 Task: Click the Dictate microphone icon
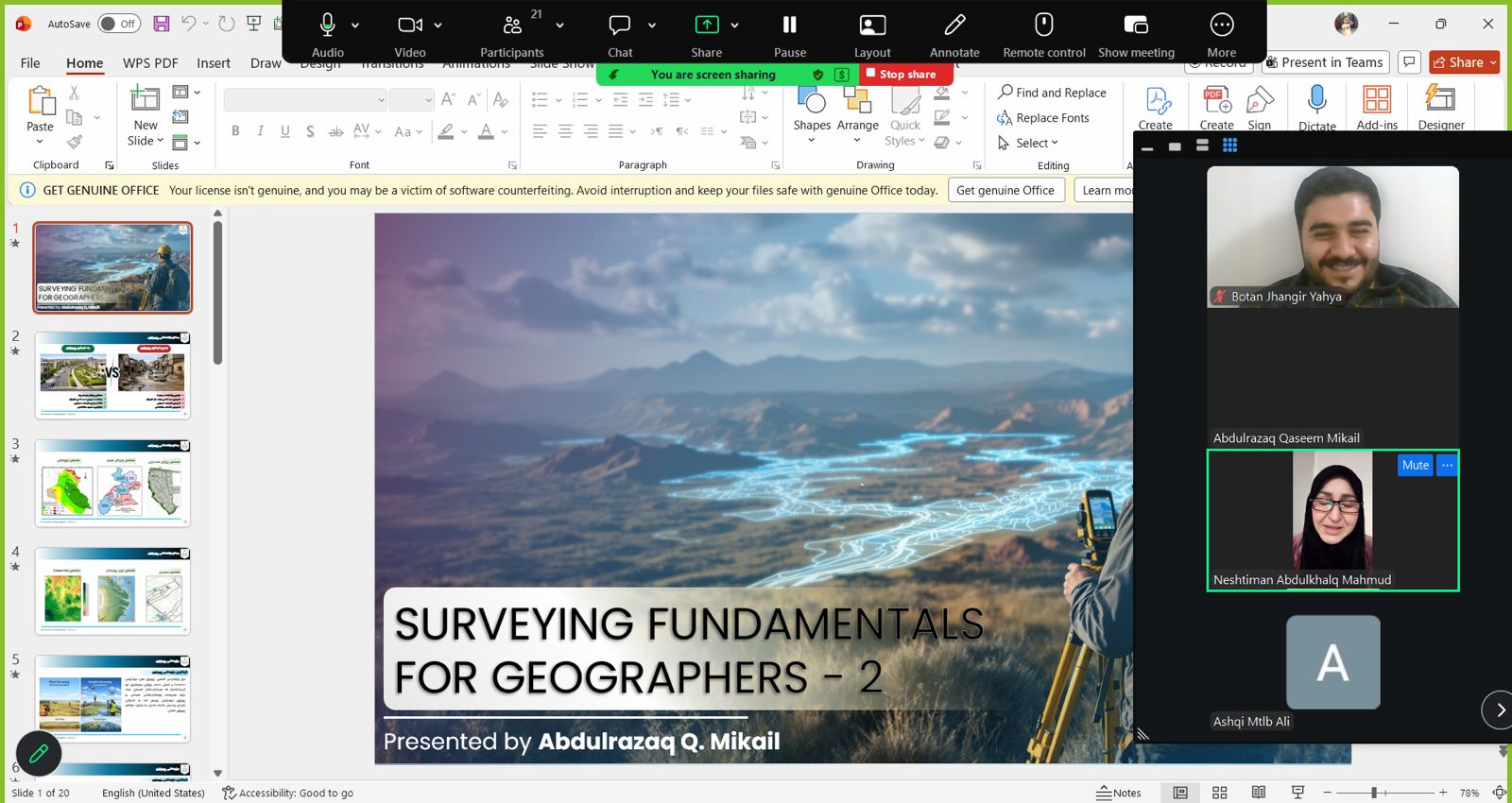click(x=1316, y=99)
